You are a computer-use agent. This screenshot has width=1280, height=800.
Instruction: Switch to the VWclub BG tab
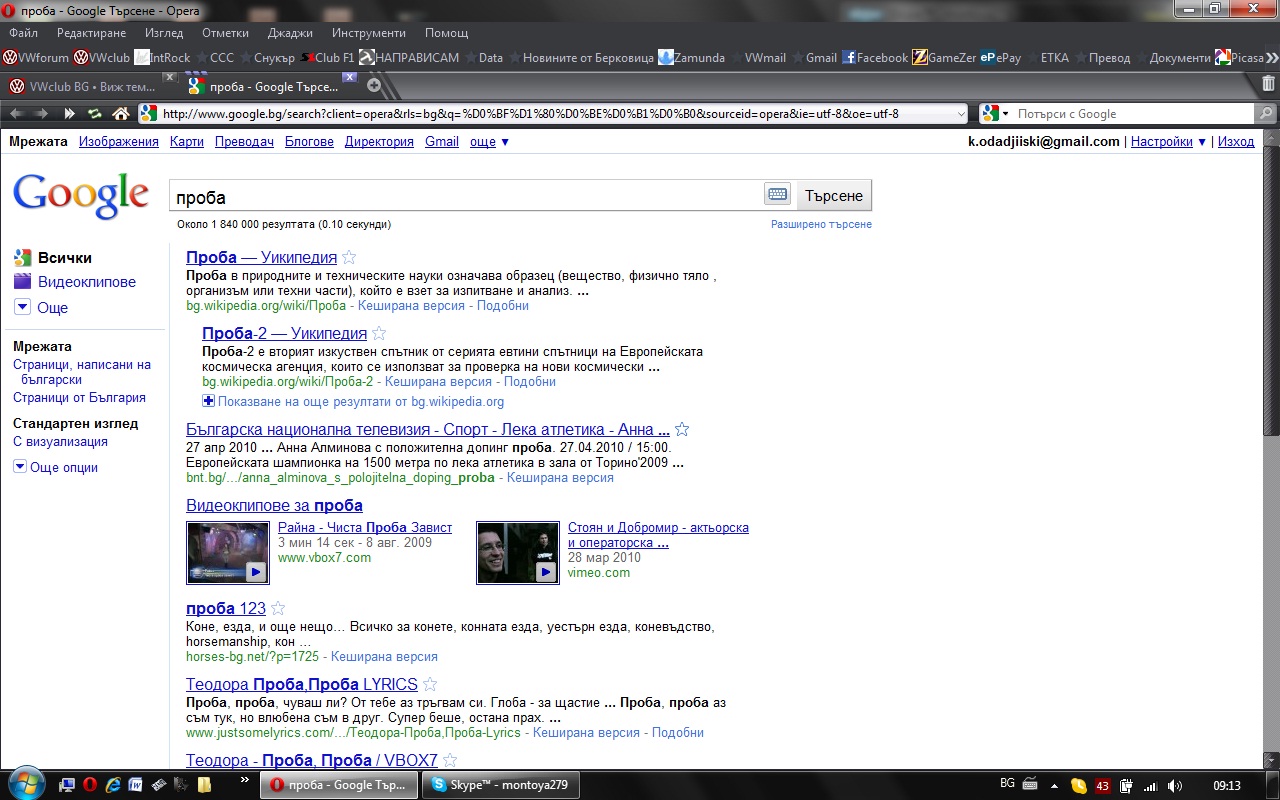pos(92,86)
